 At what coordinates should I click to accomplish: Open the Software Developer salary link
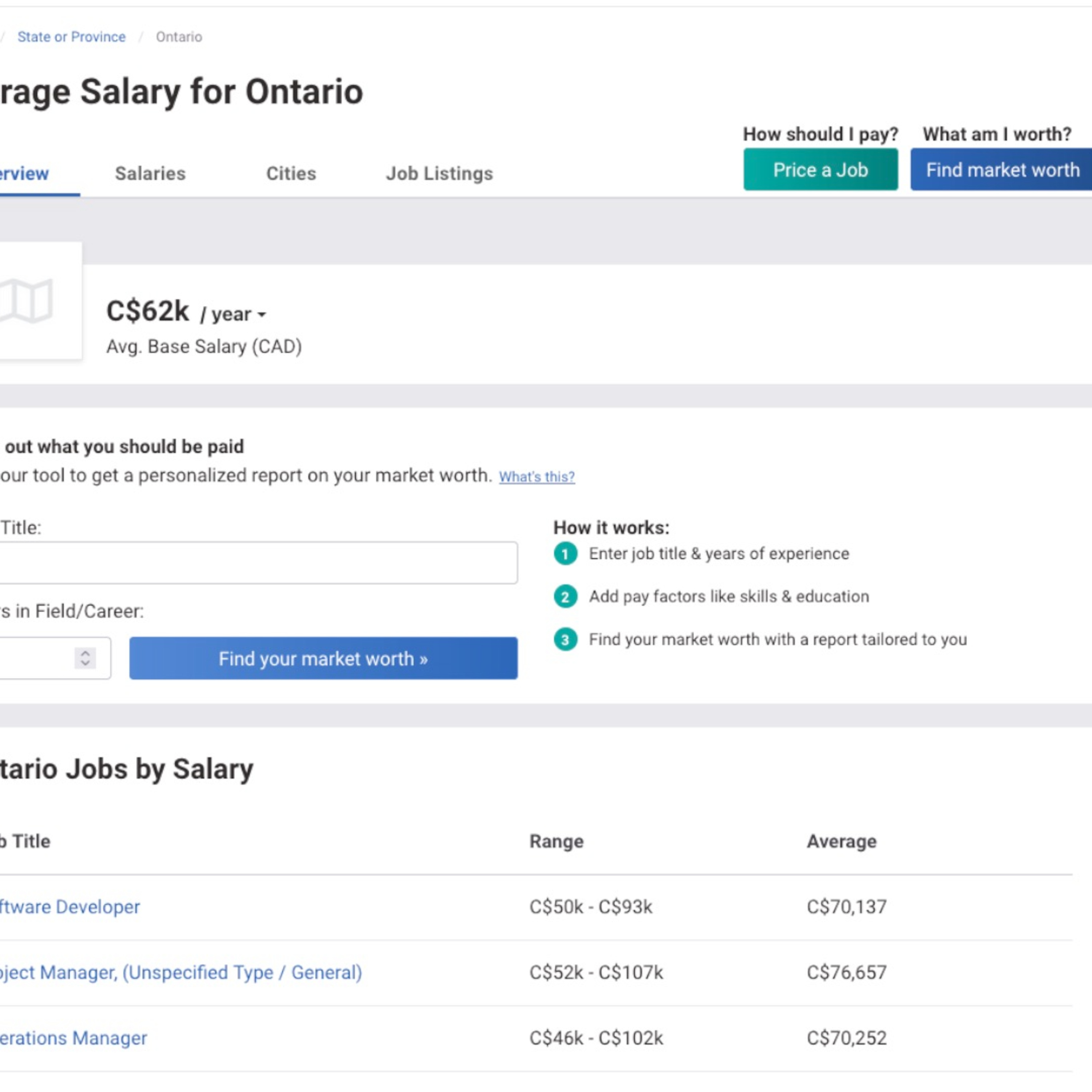tap(69, 907)
